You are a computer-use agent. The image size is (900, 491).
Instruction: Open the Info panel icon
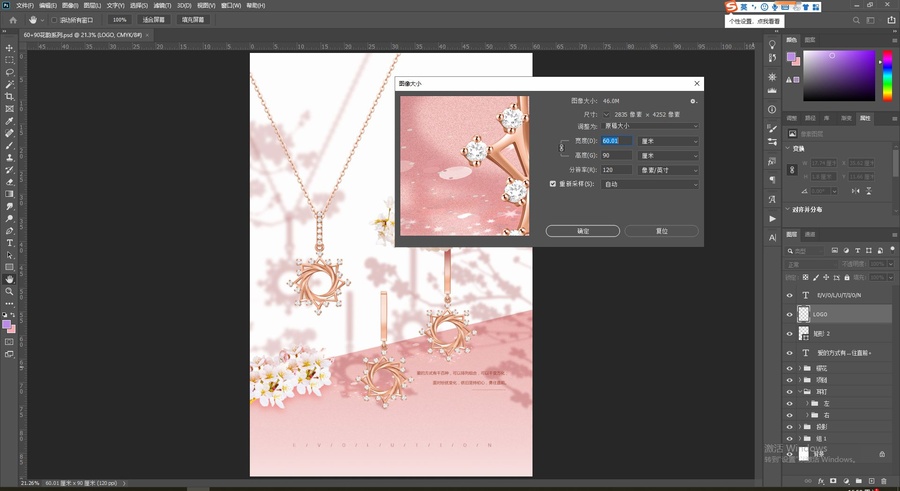(x=772, y=109)
